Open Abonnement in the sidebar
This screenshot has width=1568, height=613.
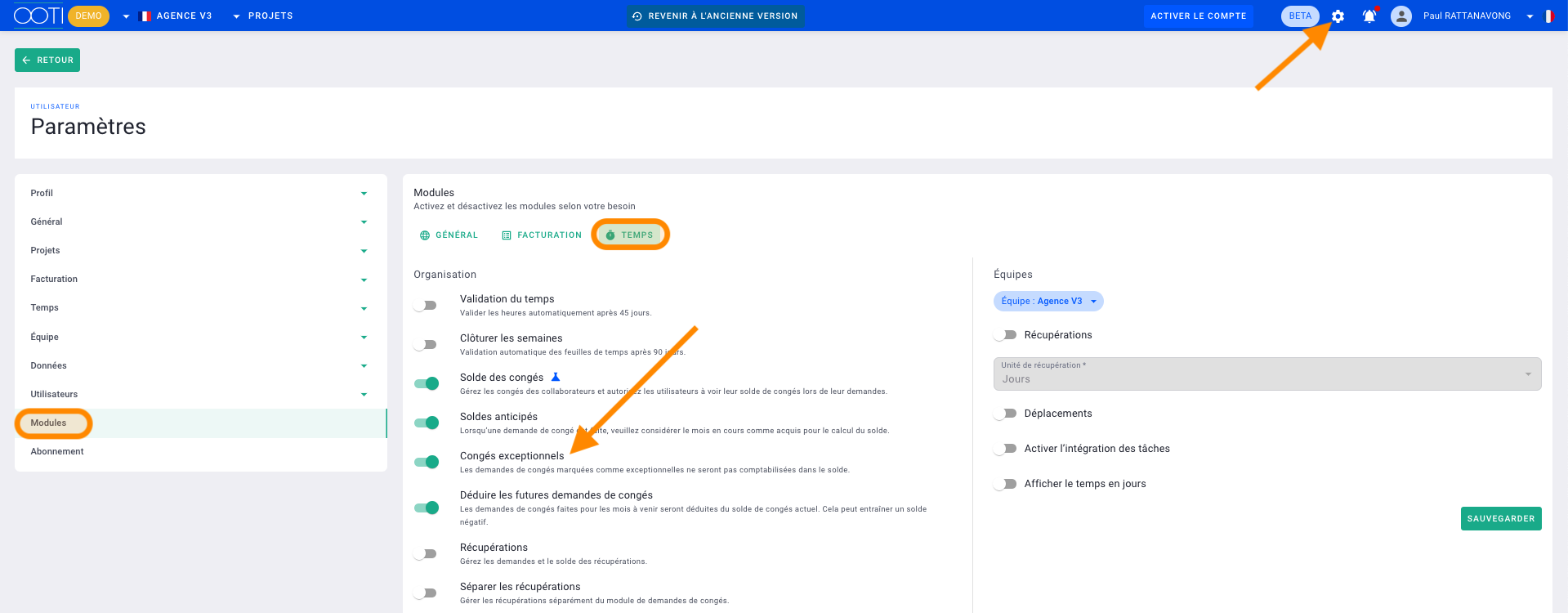pyautogui.click(x=200, y=451)
